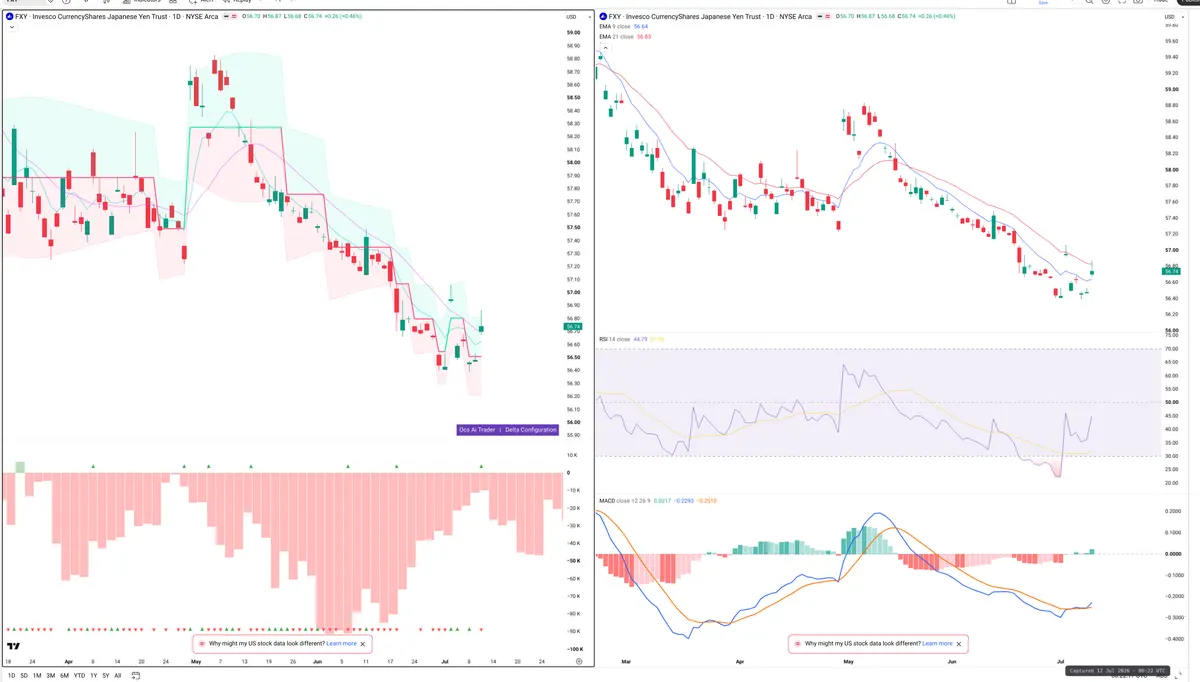1200x682 pixels.
Task: Open Learn more link in left chart notice
Action: point(341,644)
